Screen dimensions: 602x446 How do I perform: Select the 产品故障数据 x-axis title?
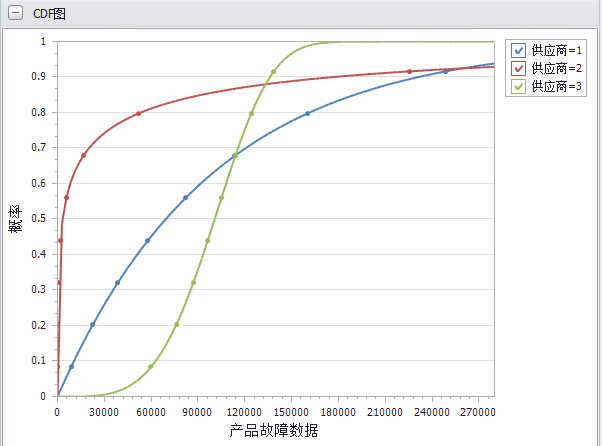(x=275, y=430)
